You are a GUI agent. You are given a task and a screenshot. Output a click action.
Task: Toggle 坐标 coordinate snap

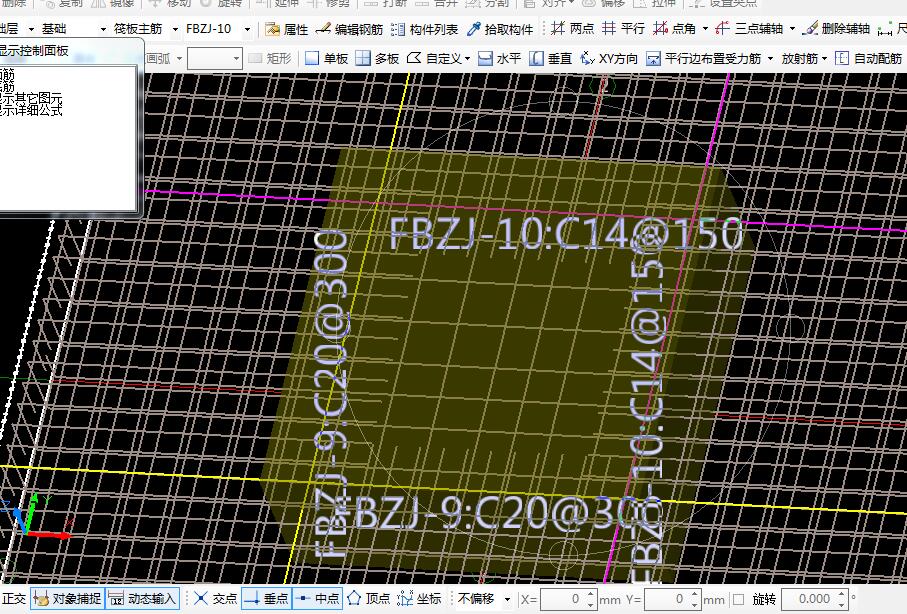[419, 598]
